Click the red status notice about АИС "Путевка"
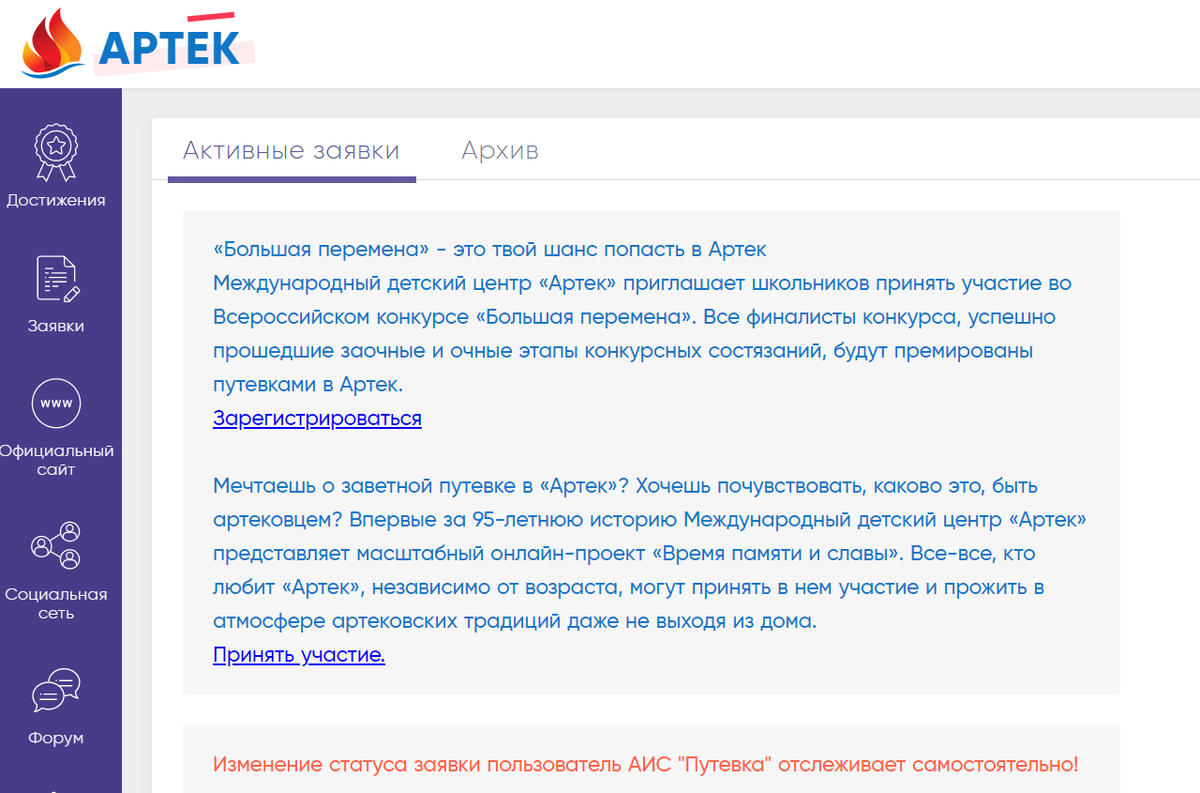1200x793 pixels. point(646,765)
